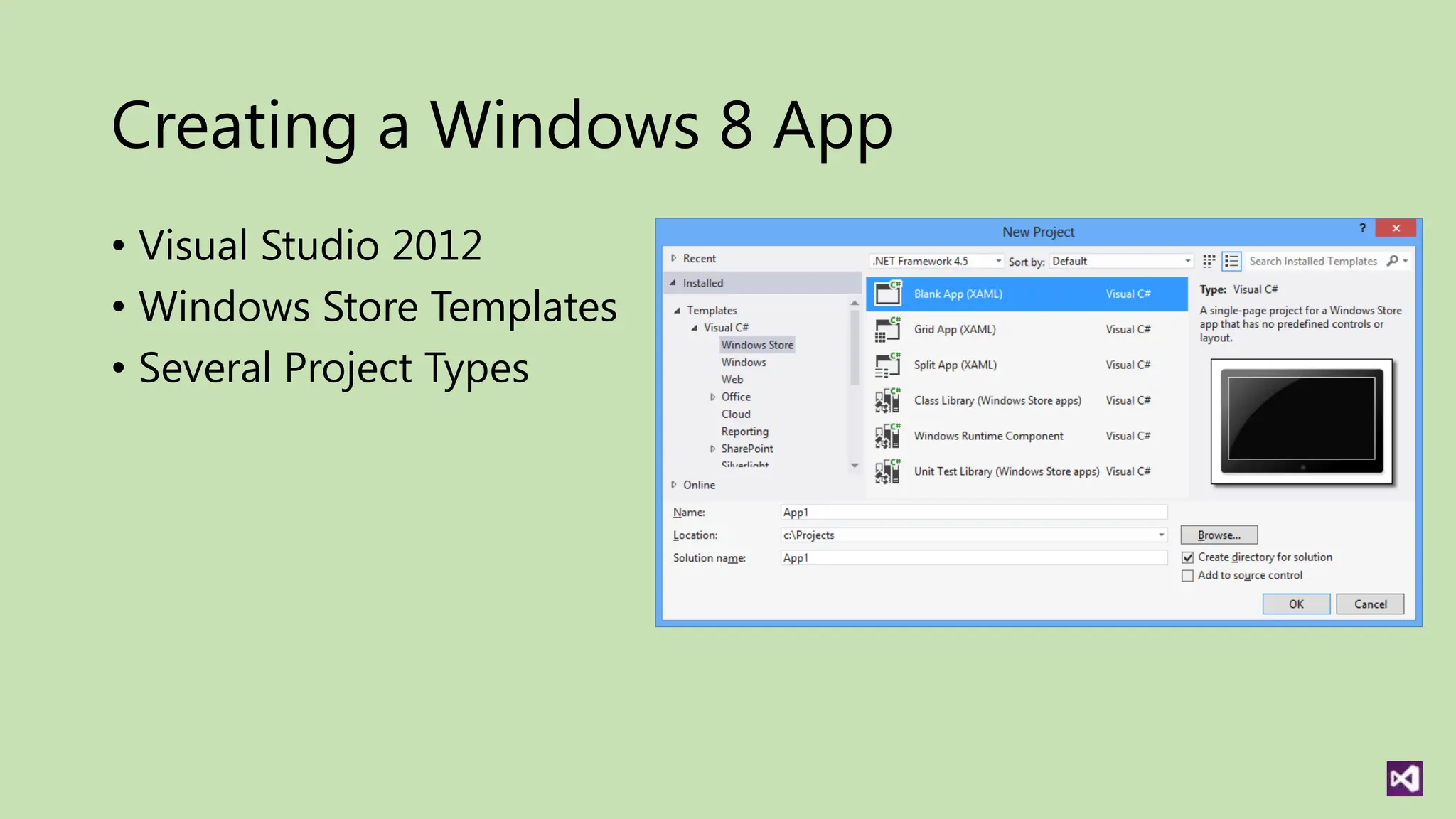Click the template tree scroll up arrow
The image size is (1456, 819).
[x=855, y=304]
